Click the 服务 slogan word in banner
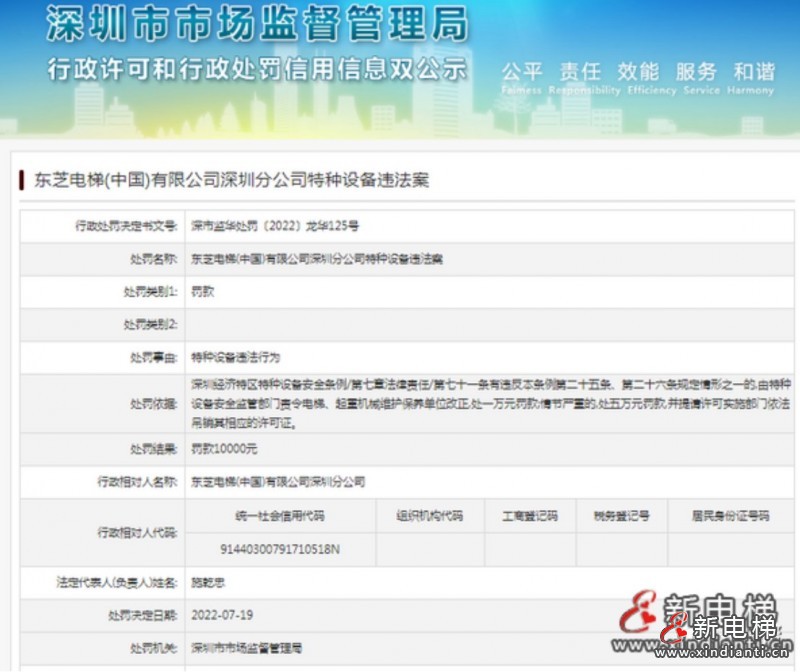The height and width of the screenshot is (672, 800). click(696, 72)
